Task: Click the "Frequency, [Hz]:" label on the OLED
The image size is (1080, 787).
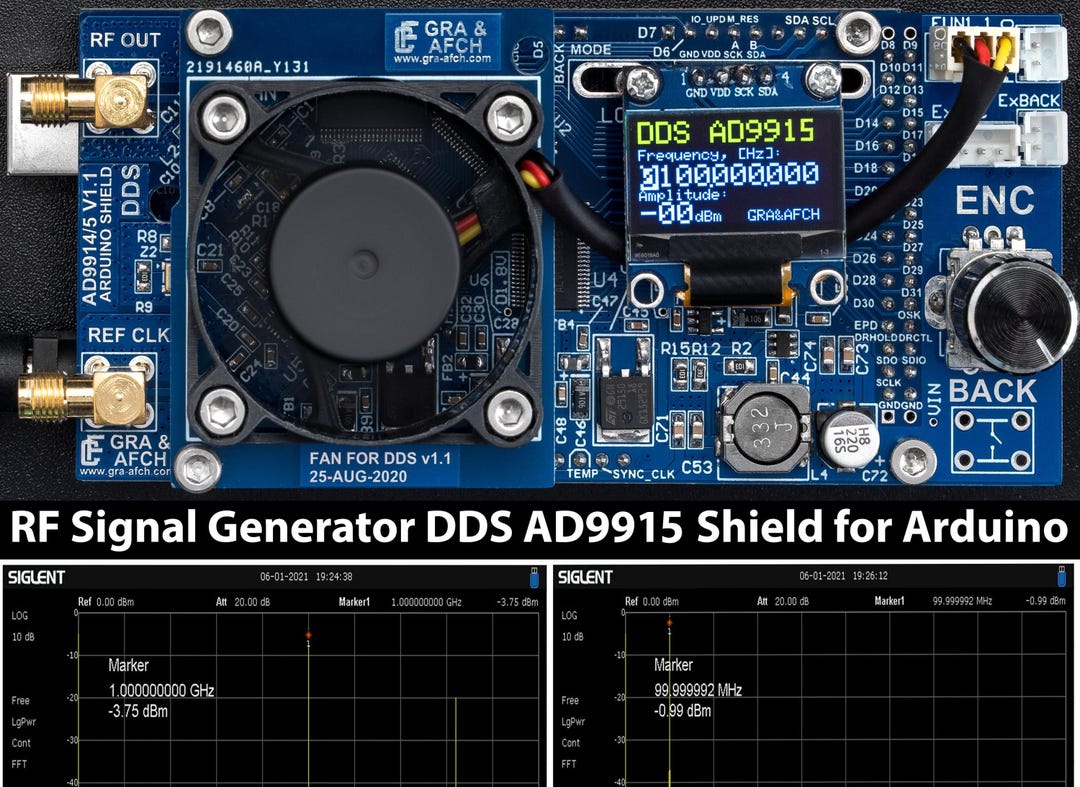Action: pos(709,154)
